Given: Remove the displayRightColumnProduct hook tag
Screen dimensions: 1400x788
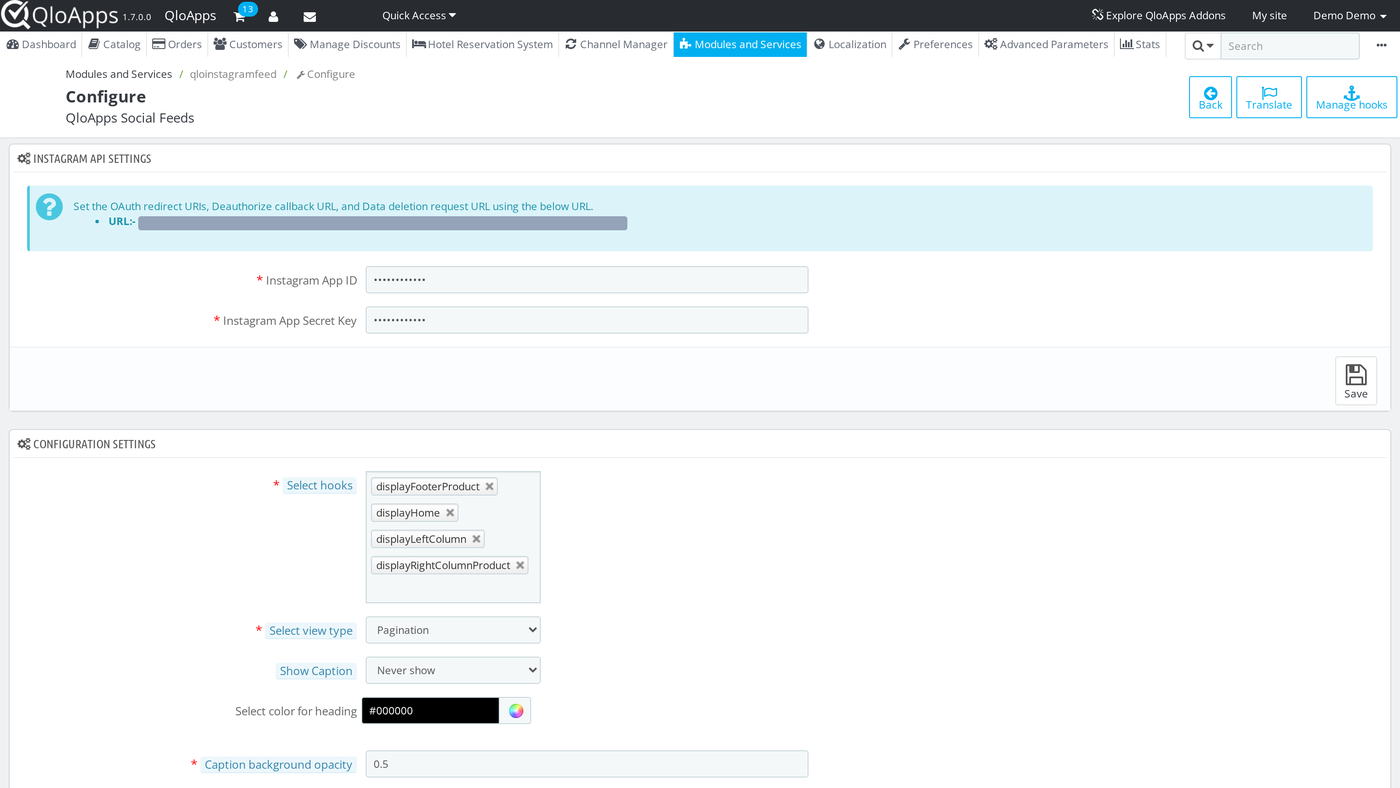Looking at the screenshot, I should tap(520, 565).
